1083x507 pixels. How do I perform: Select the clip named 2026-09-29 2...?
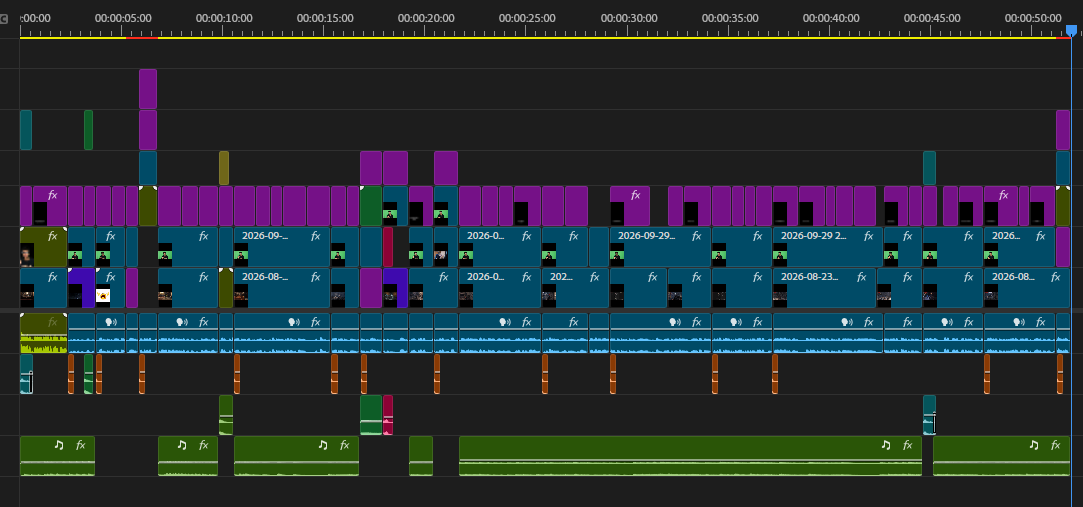tap(827, 247)
